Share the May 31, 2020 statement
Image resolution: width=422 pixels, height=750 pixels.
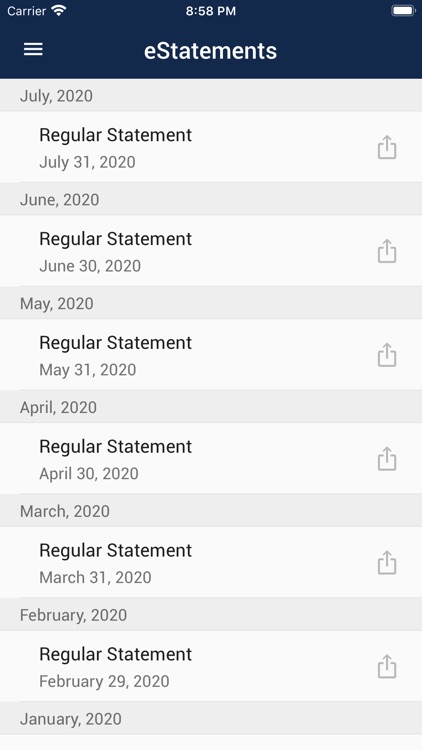[387, 354]
